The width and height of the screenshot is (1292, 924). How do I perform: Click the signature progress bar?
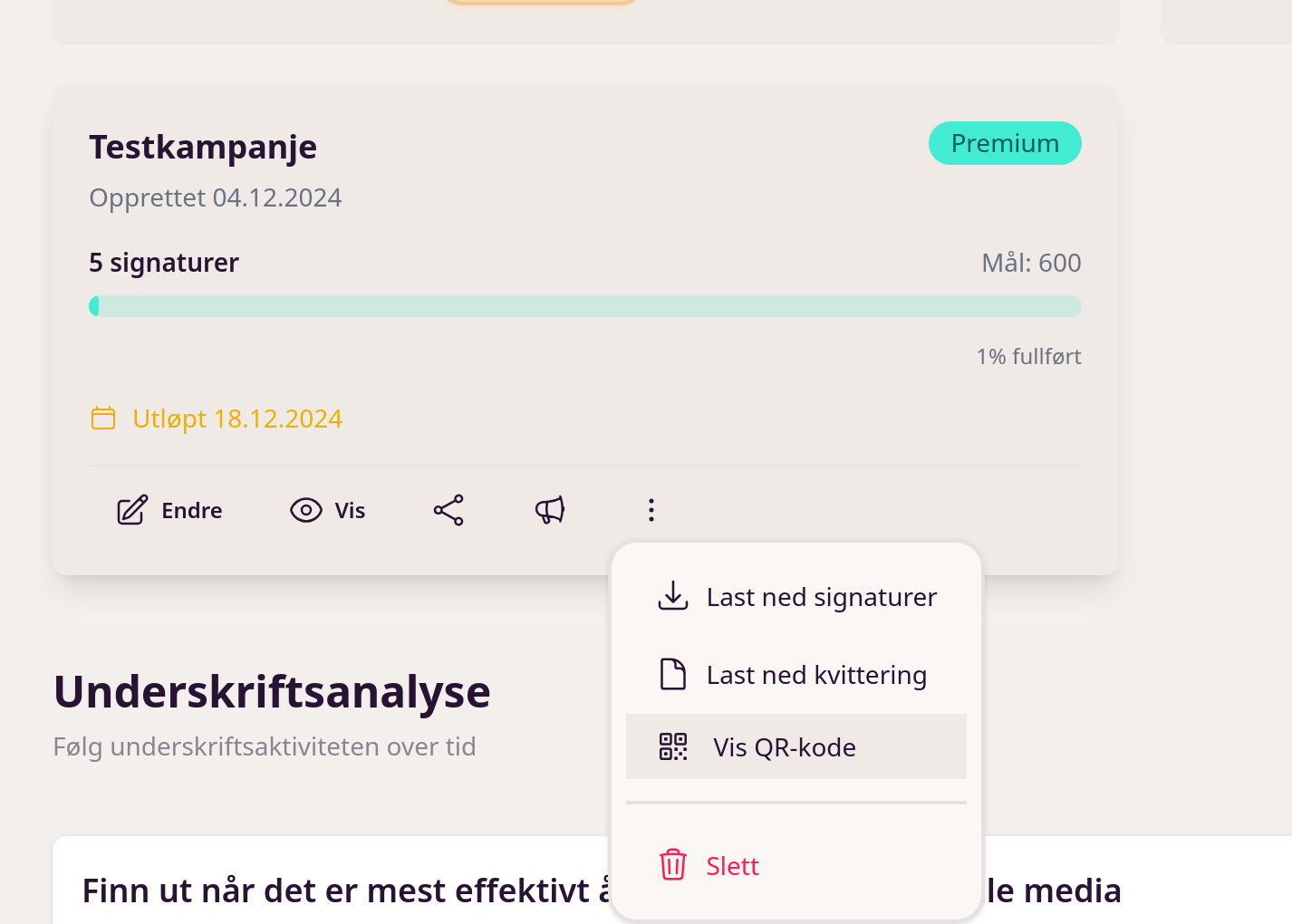tap(585, 306)
